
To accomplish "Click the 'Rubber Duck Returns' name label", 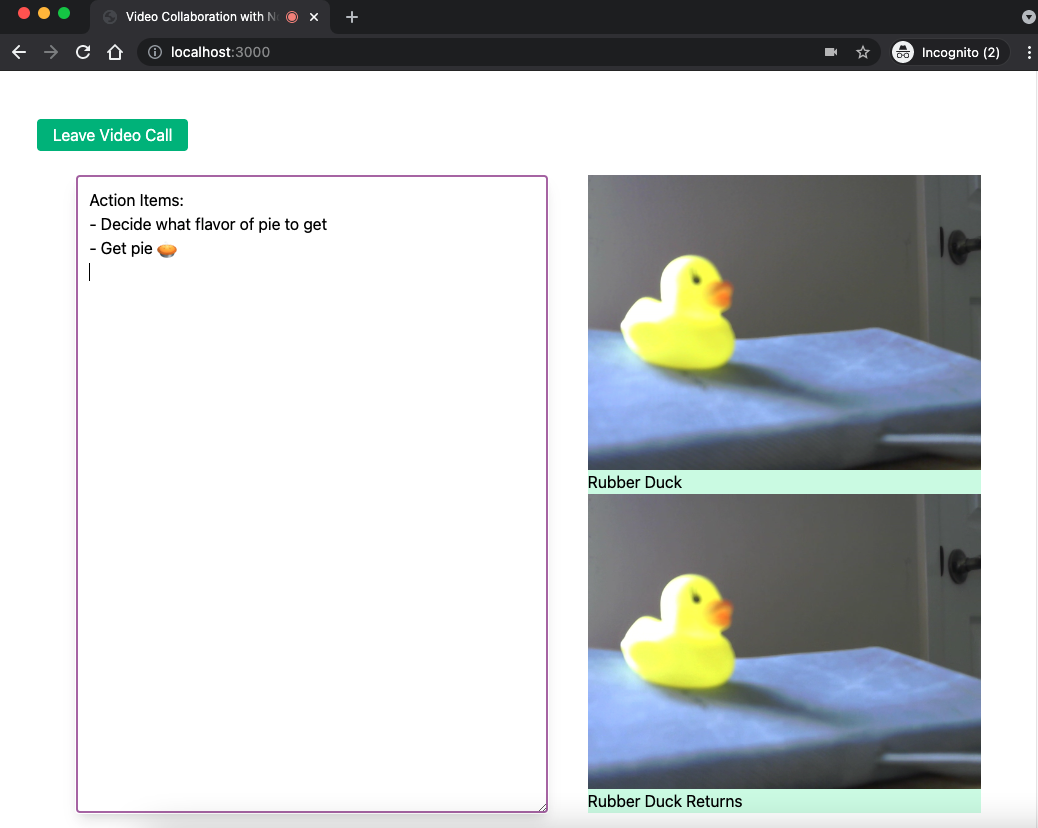I will pos(665,802).
